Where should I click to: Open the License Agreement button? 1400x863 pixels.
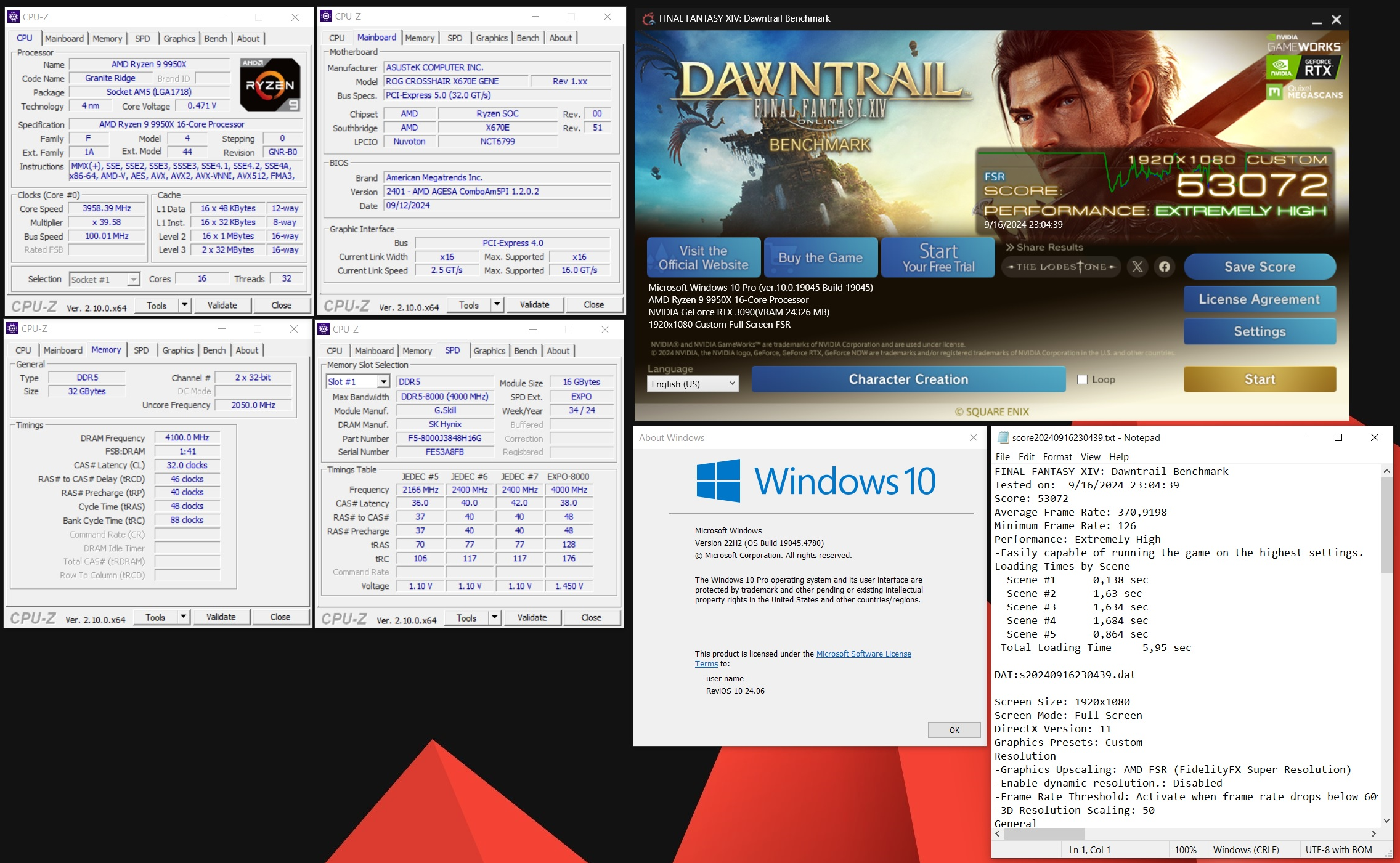pos(1260,299)
